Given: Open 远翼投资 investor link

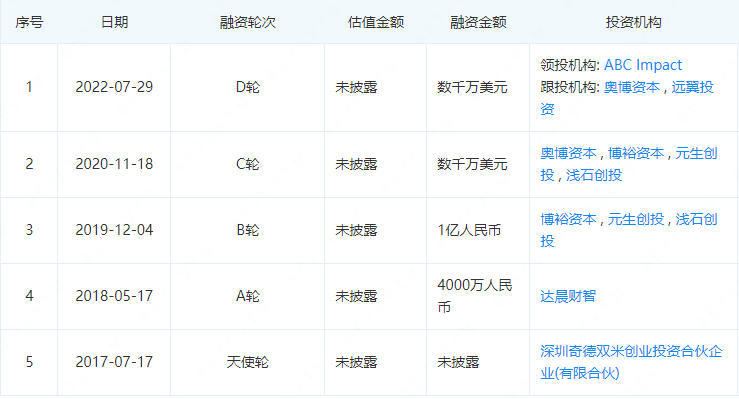Looking at the screenshot, I should [627, 98].
